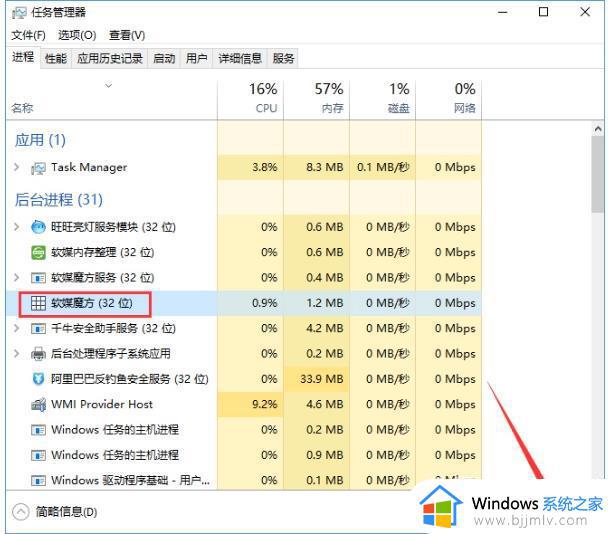Click the first Windows 任务的主机进程 icon

(x=38, y=430)
